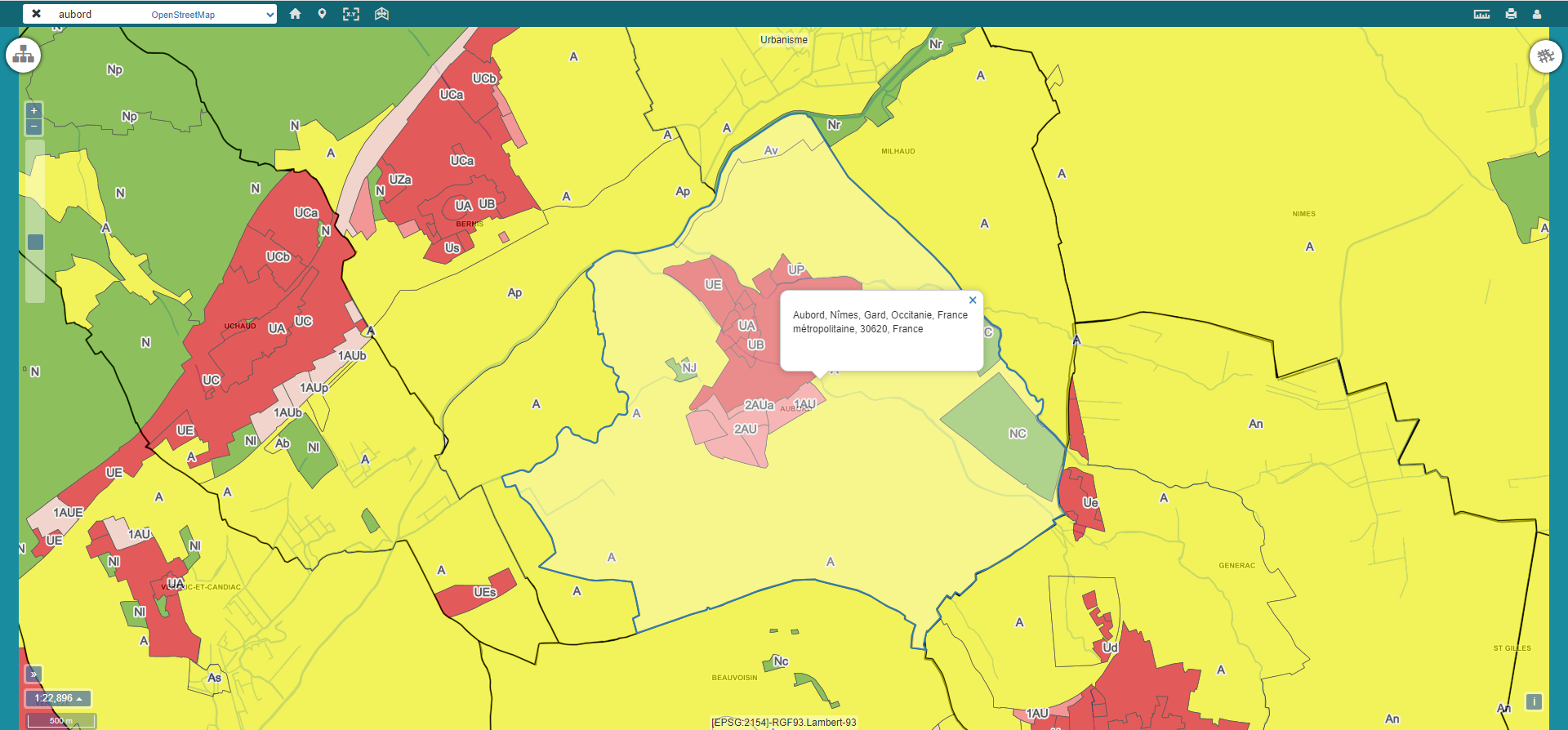Show map attribution info button
Screen dimensions: 1568x730
point(1534,701)
